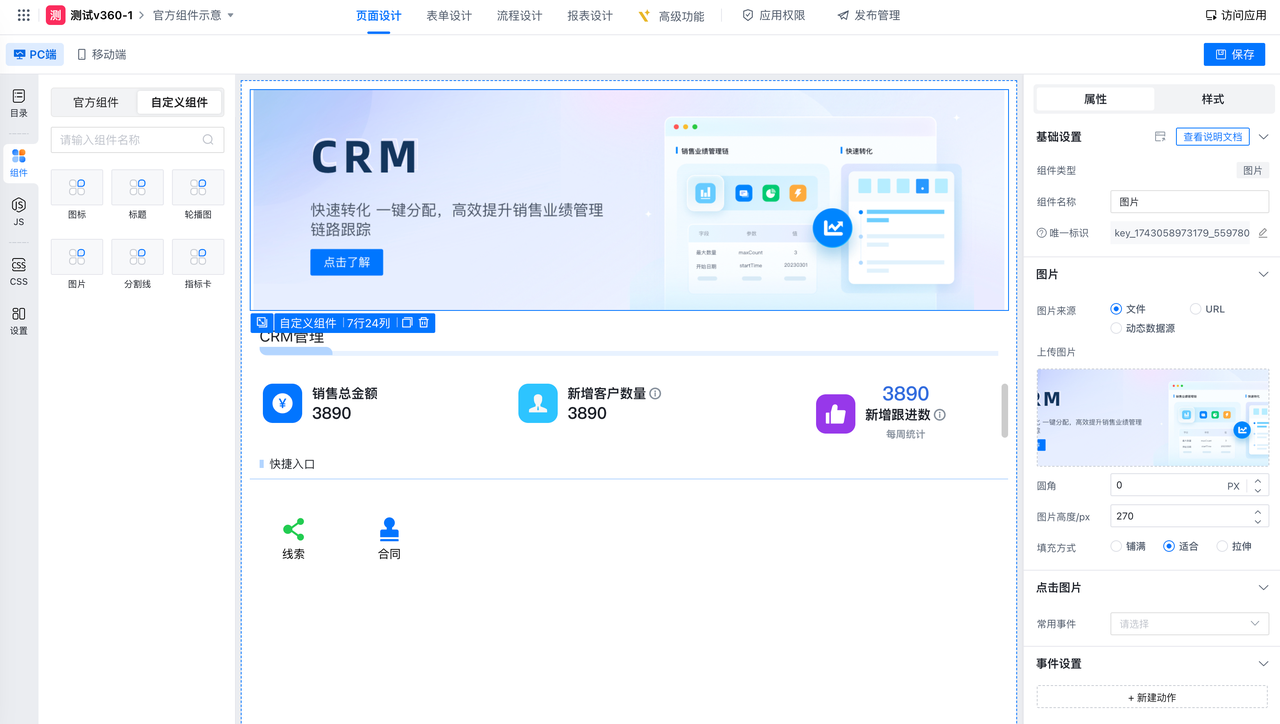Click the edit pencil beside 唯一标识
The image size is (1280, 724).
pyautogui.click(x=1263, y=233)
